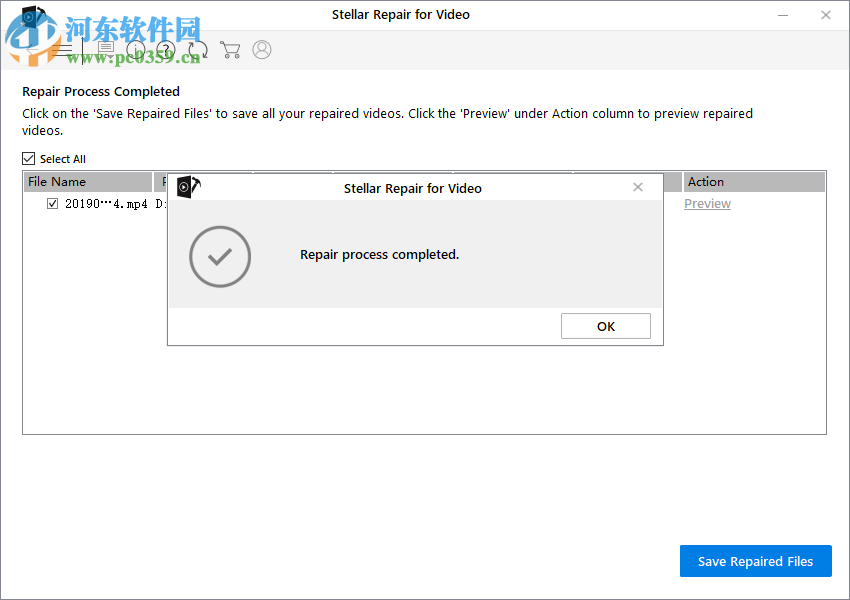Viewport: 850px width, 600px height.
Task: Open the hamburger menu
Action: (x=64, y=49)
